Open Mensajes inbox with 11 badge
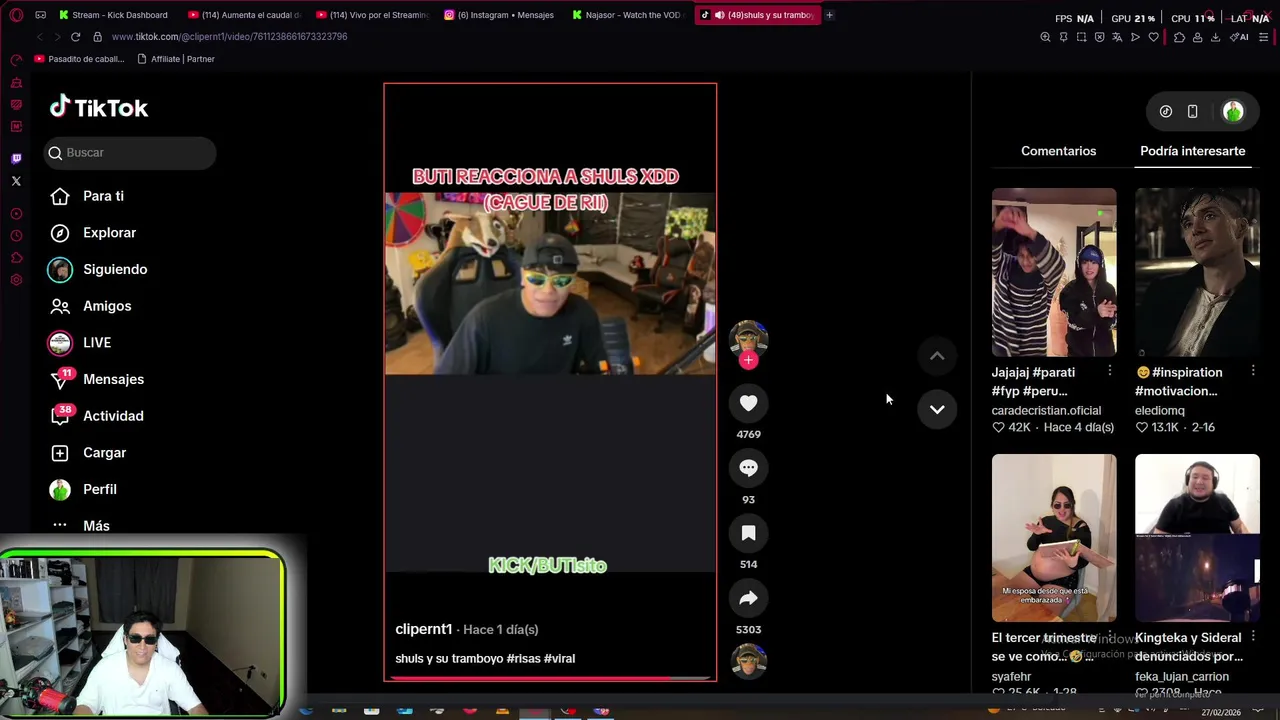 click(97, 379)
